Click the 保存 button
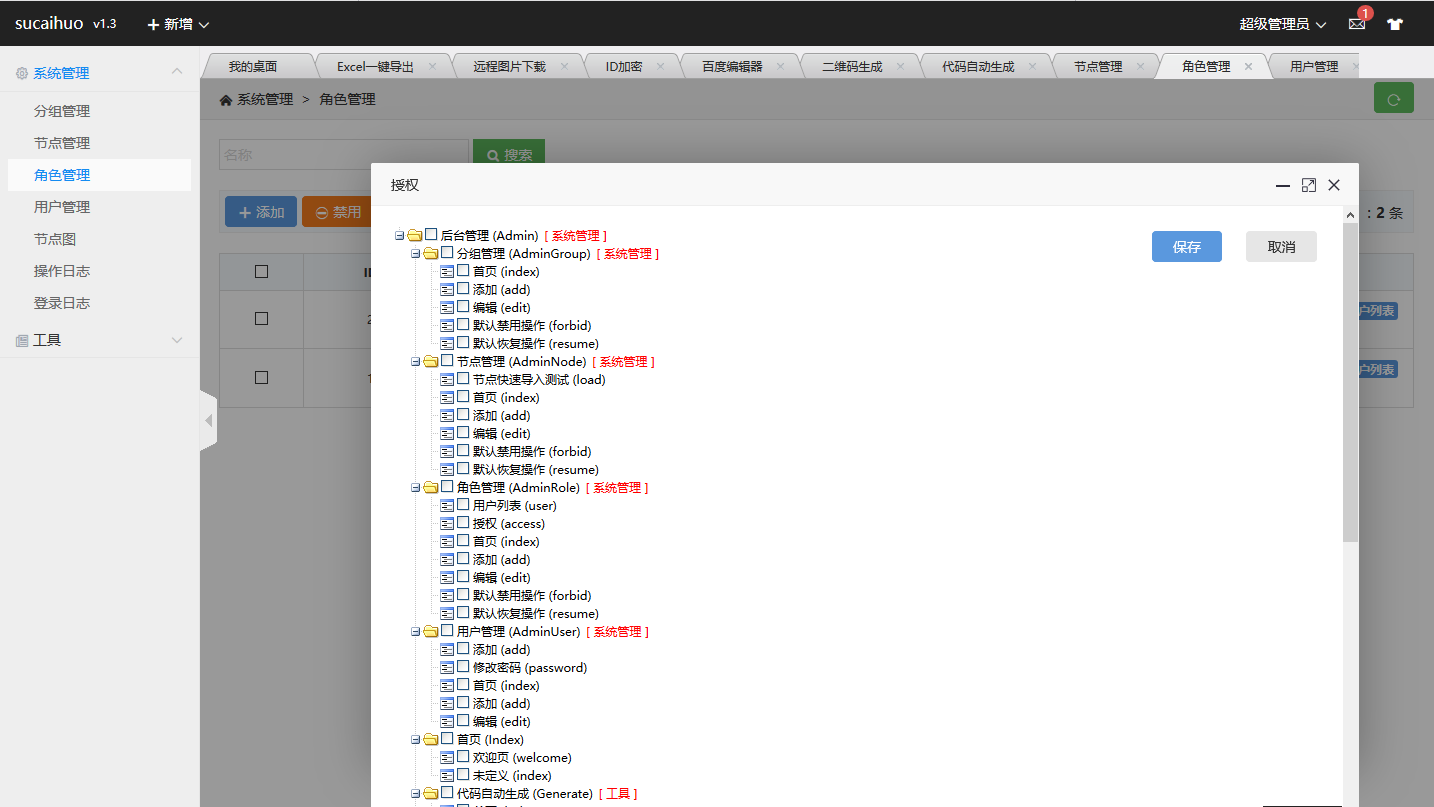 click(x=1187, y=247)
